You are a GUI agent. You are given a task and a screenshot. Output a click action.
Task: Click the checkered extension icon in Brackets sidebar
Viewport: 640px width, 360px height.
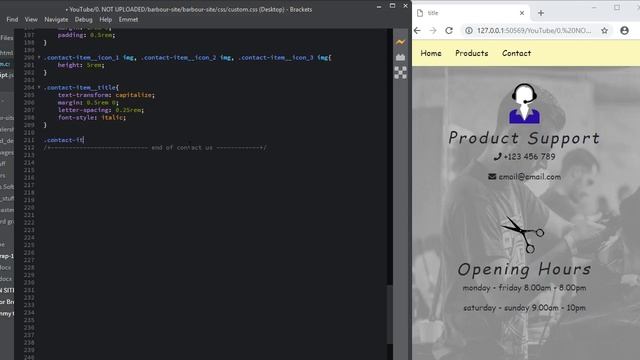pos(400,73)
